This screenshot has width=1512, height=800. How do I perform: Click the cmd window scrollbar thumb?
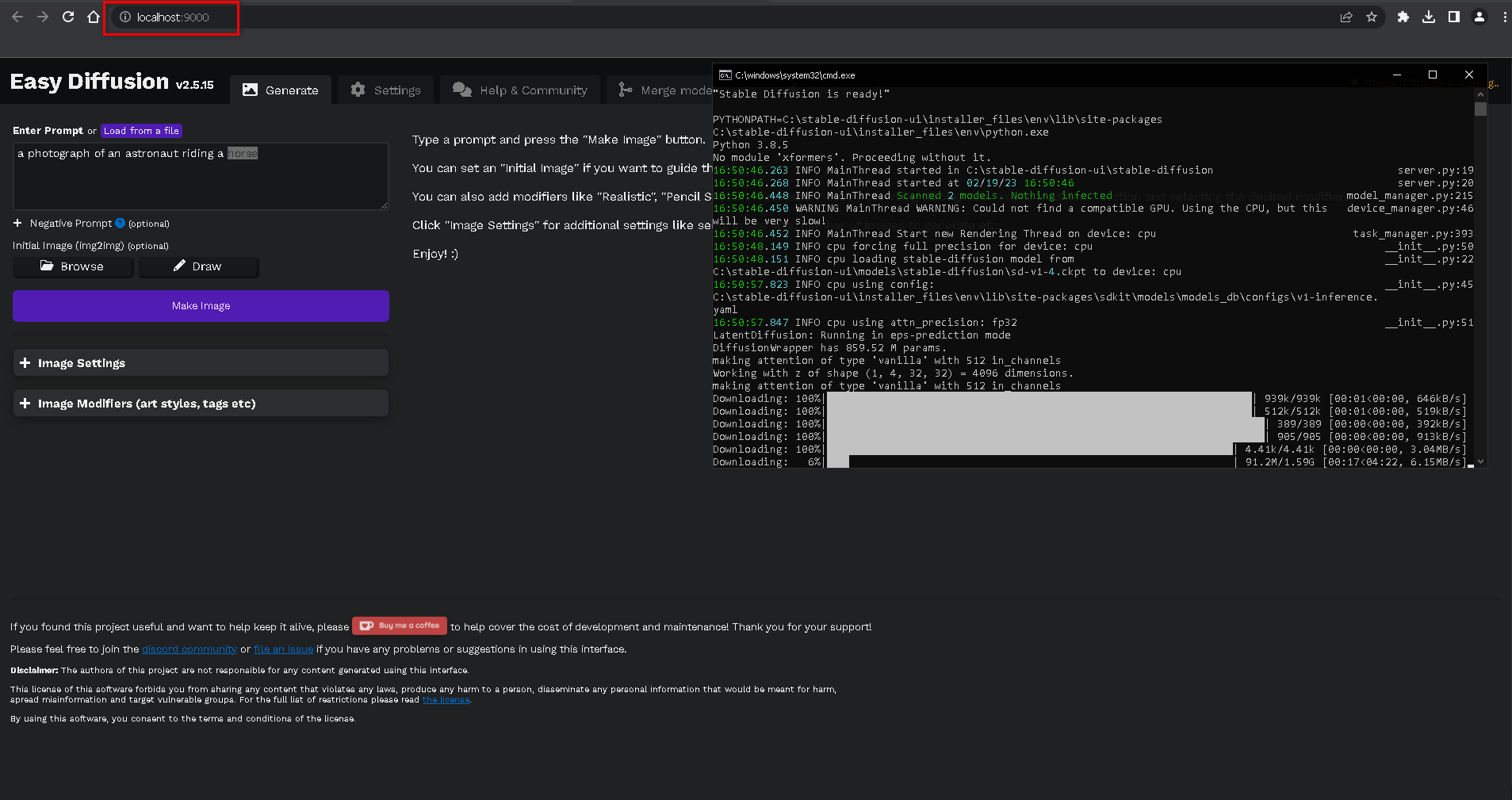1480,109
